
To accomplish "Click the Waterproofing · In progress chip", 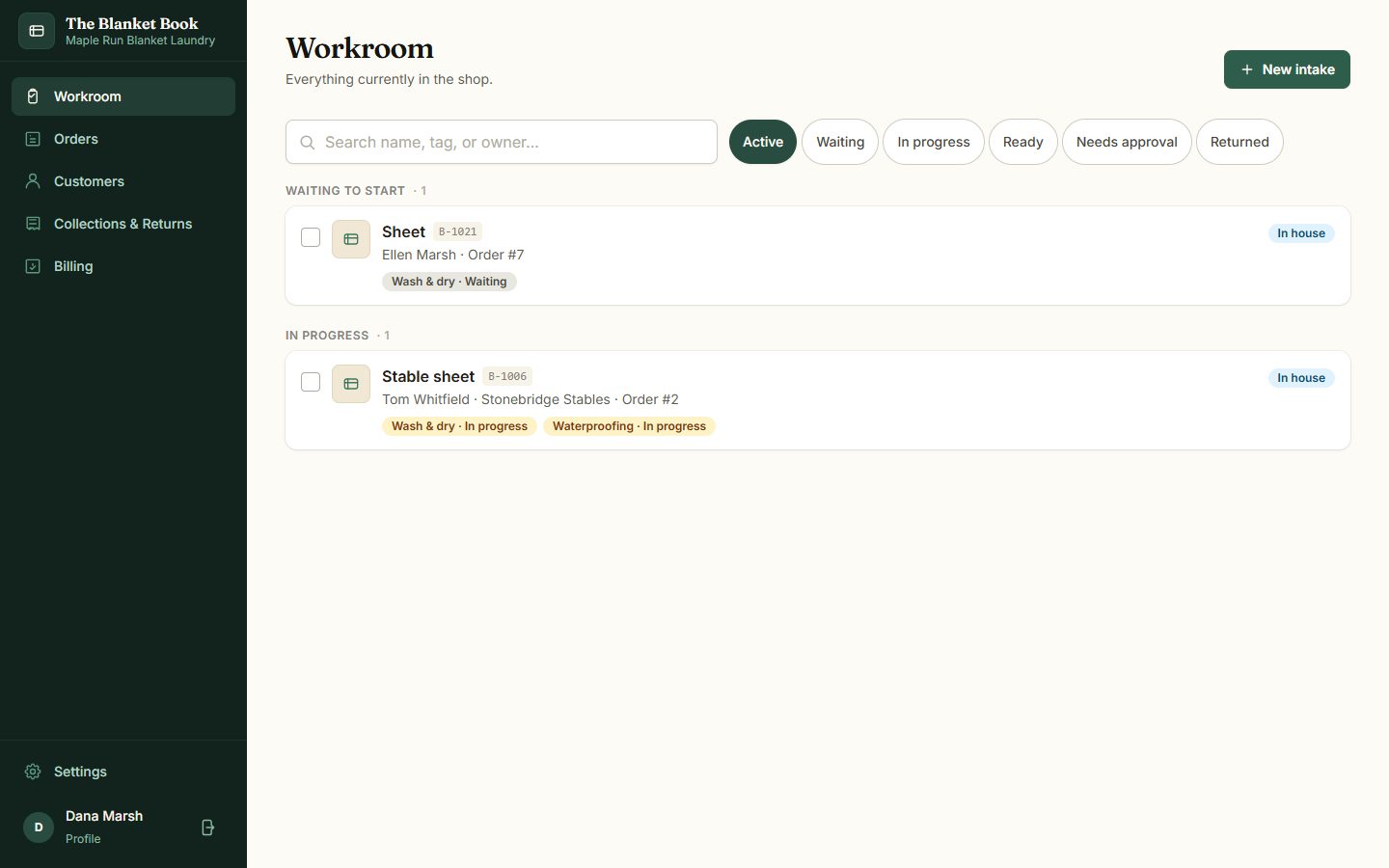I will coord(629,426).
